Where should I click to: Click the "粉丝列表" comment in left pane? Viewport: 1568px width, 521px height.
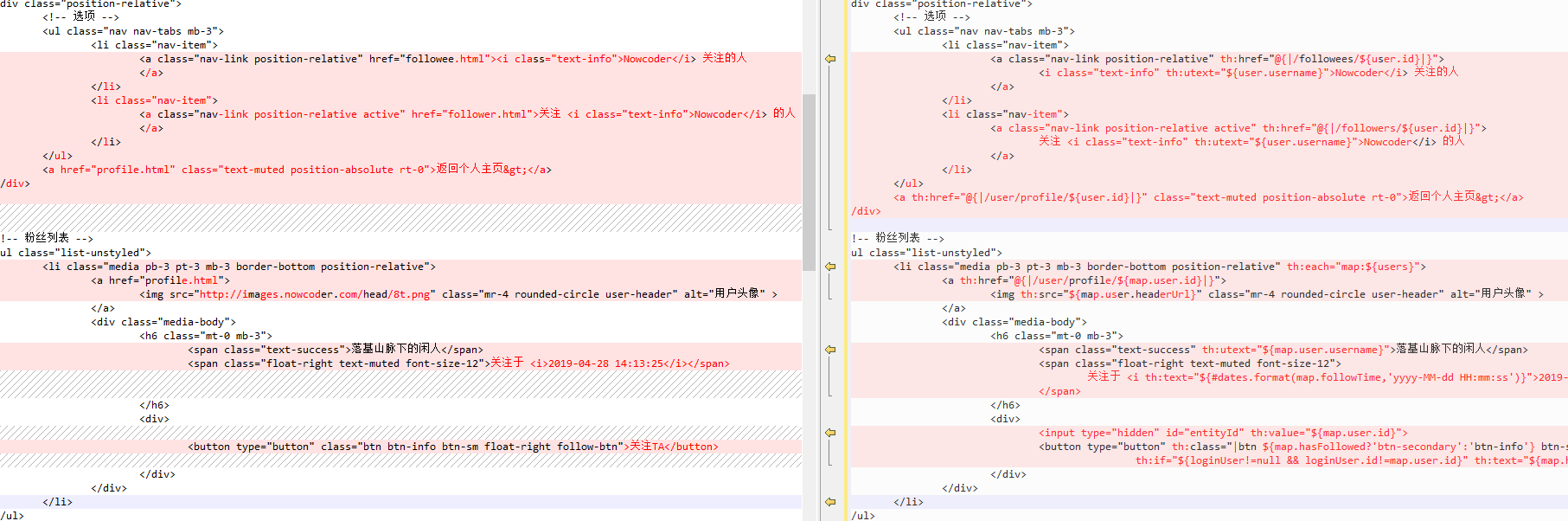point(48,238)
